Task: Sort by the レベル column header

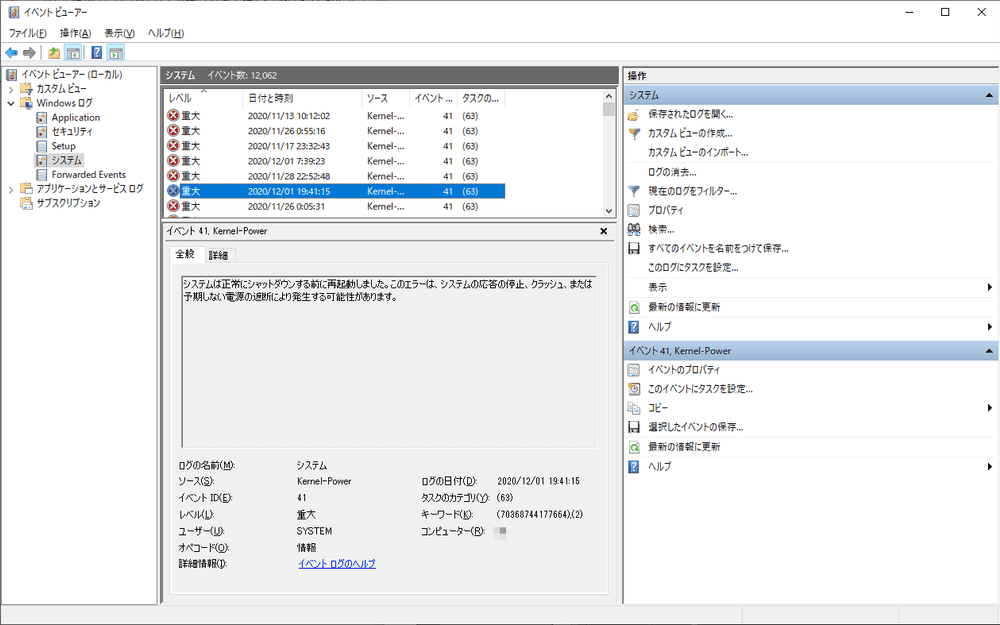Action: (x=203, y=98)
